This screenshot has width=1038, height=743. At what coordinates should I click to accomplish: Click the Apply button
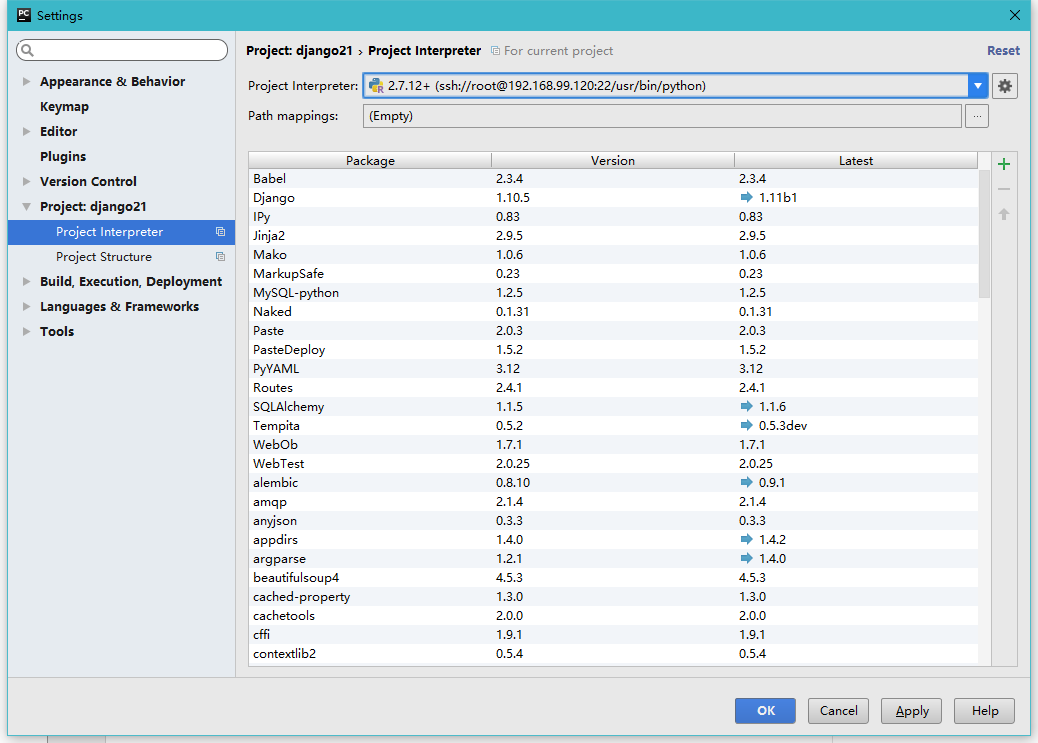click(x=911, y=711)
